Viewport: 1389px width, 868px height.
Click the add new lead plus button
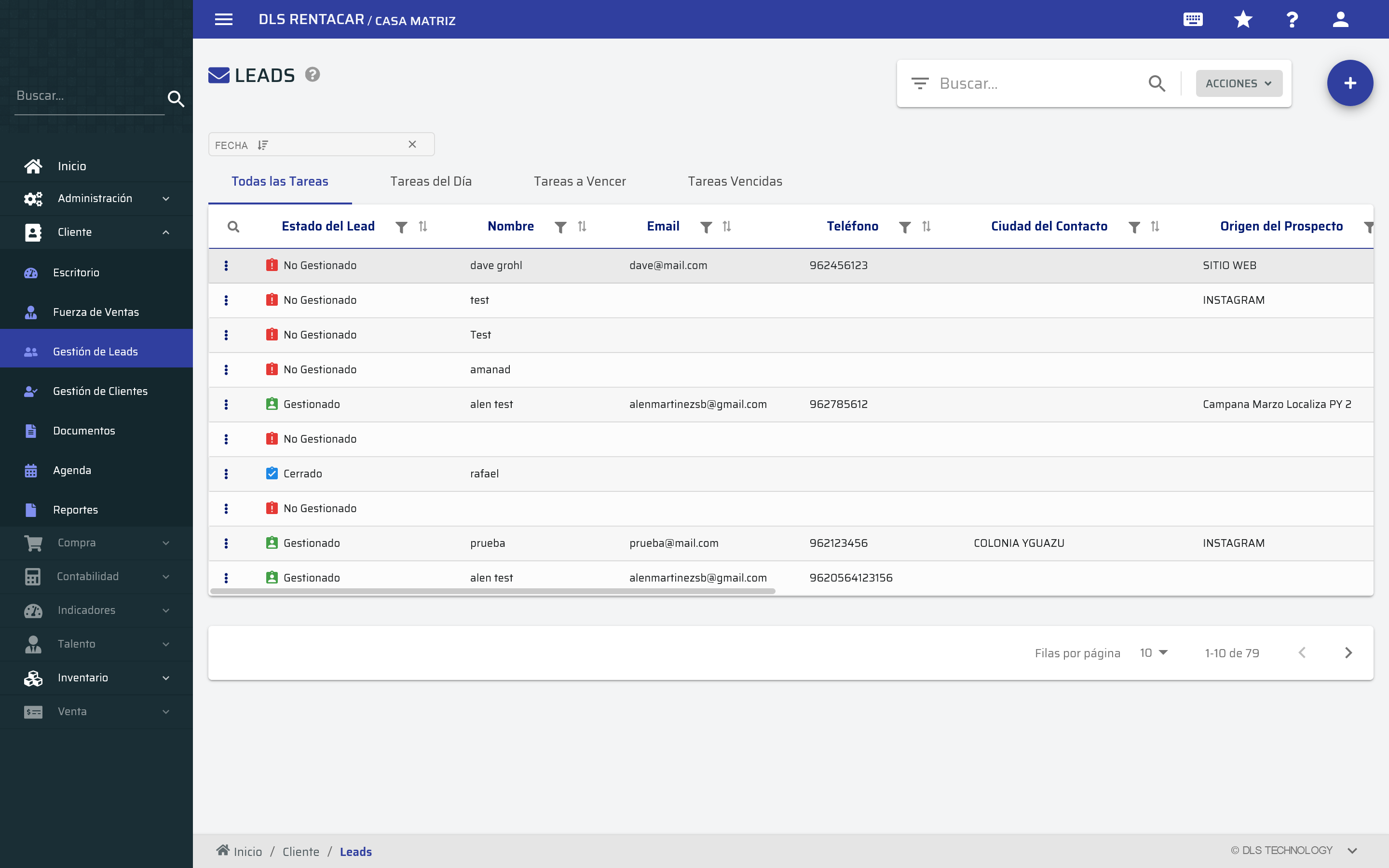pos(1349,83)
